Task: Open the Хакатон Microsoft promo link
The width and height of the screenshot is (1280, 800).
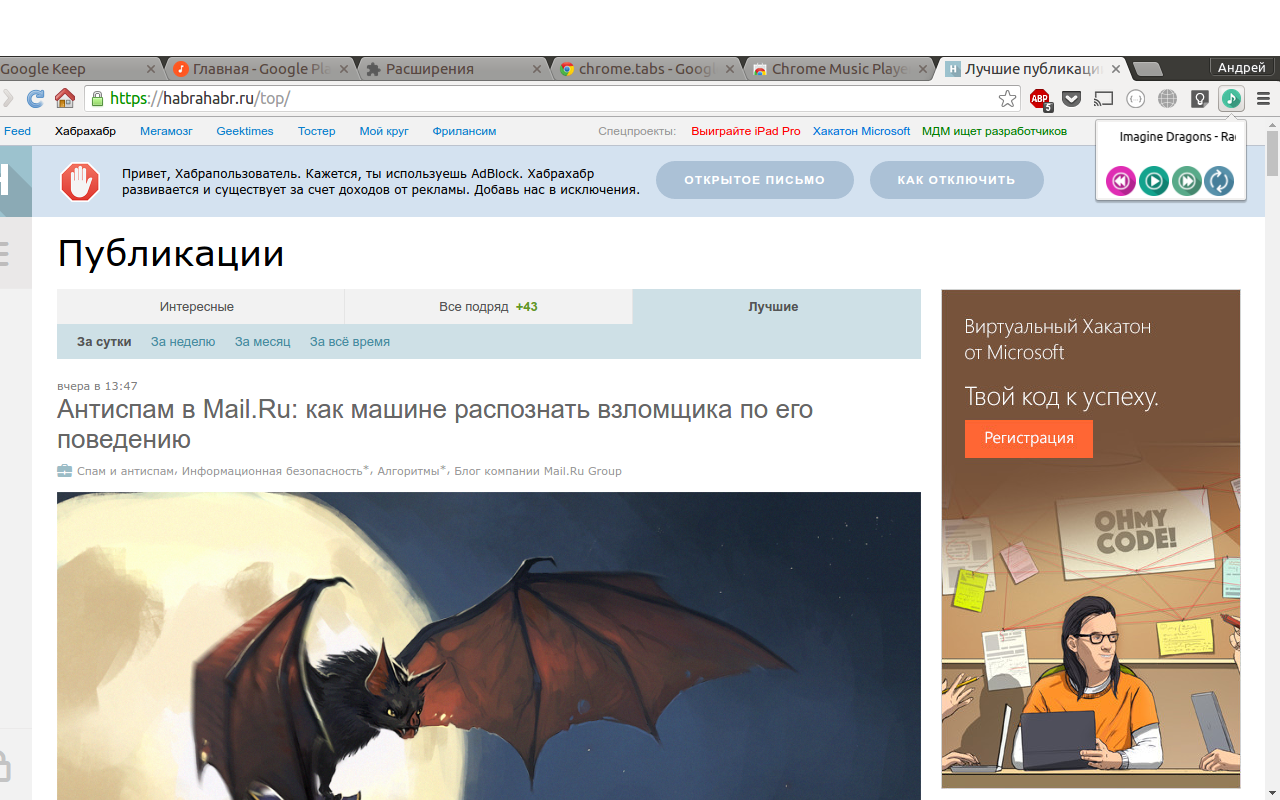Action: (x=862, y=131)
